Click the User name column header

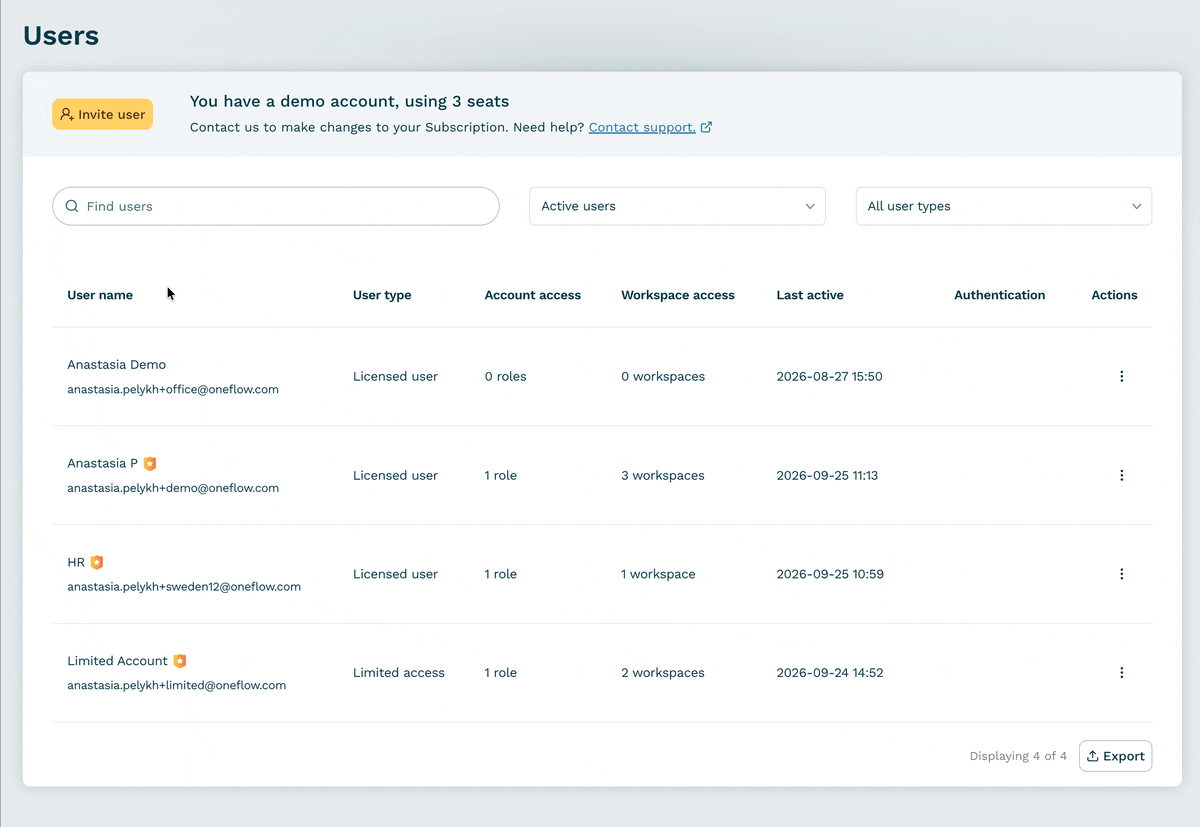100,295
